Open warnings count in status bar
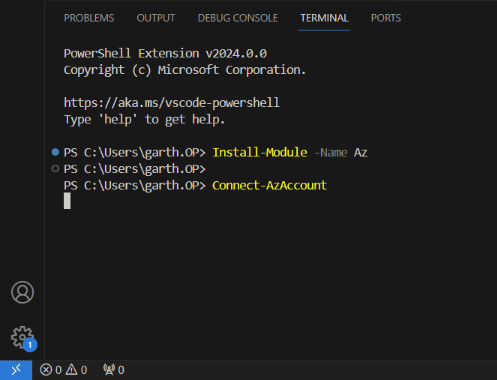Viewport: 497px width, 380px height. coord(76,370)
